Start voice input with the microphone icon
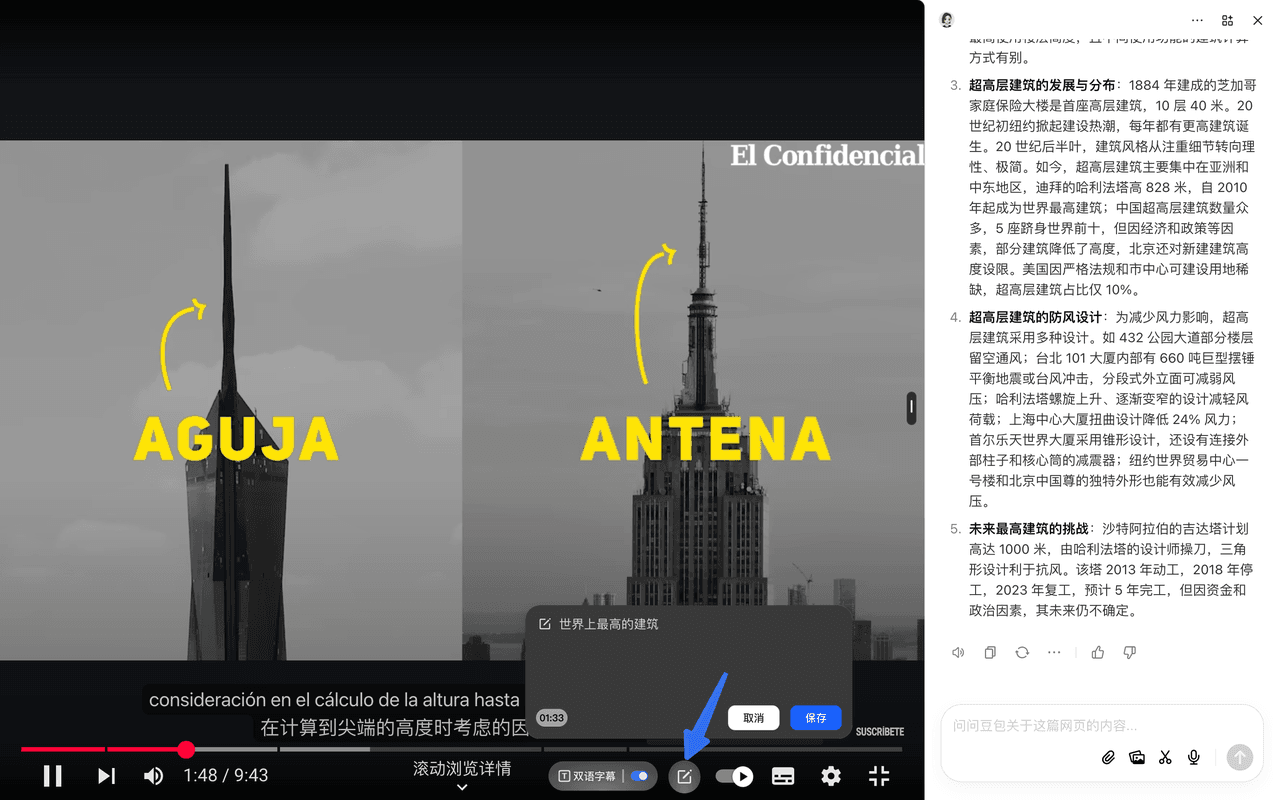 click(x=1193, y=758)
